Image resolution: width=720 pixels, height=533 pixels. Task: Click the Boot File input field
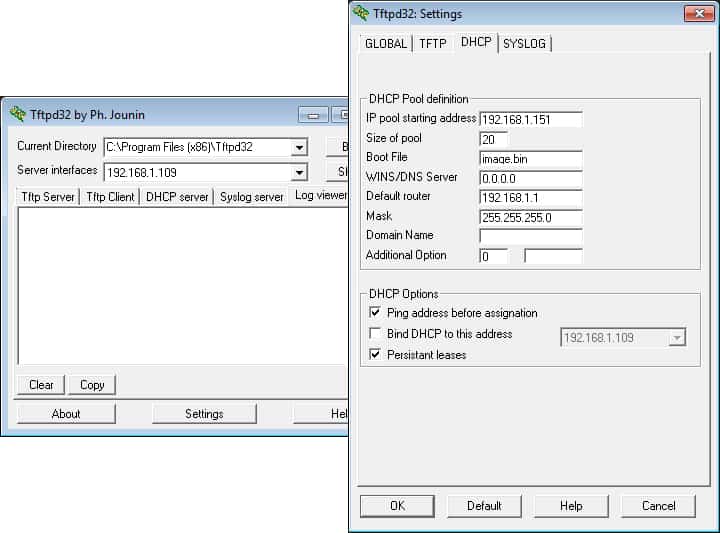click(530, 158)
